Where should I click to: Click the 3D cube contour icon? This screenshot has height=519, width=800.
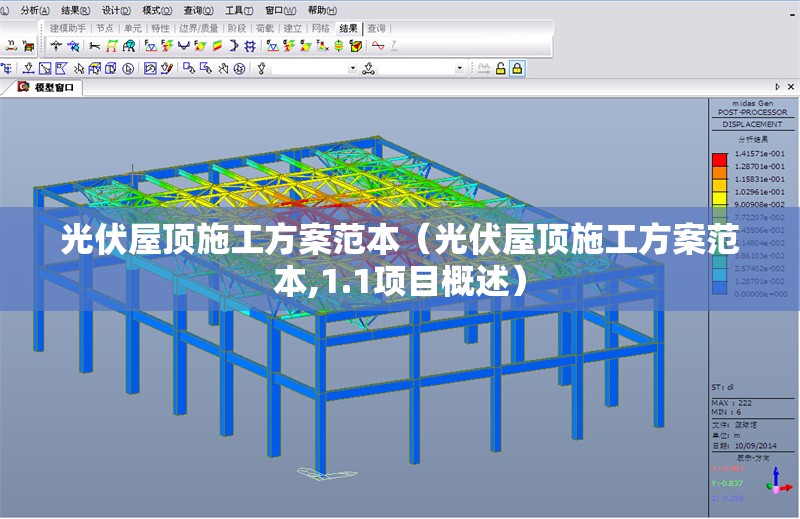point(355,46)
